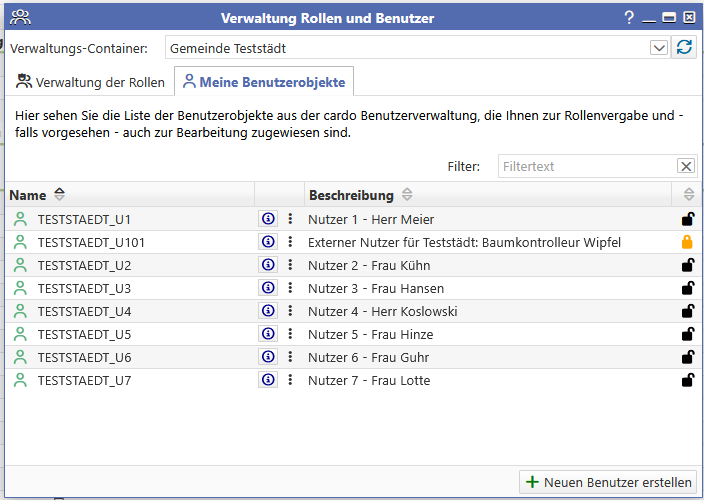The image size is (704, 500).
Task: Open info icon for TESTSTAEDT_U101
Action: click(x=267, y=242)
